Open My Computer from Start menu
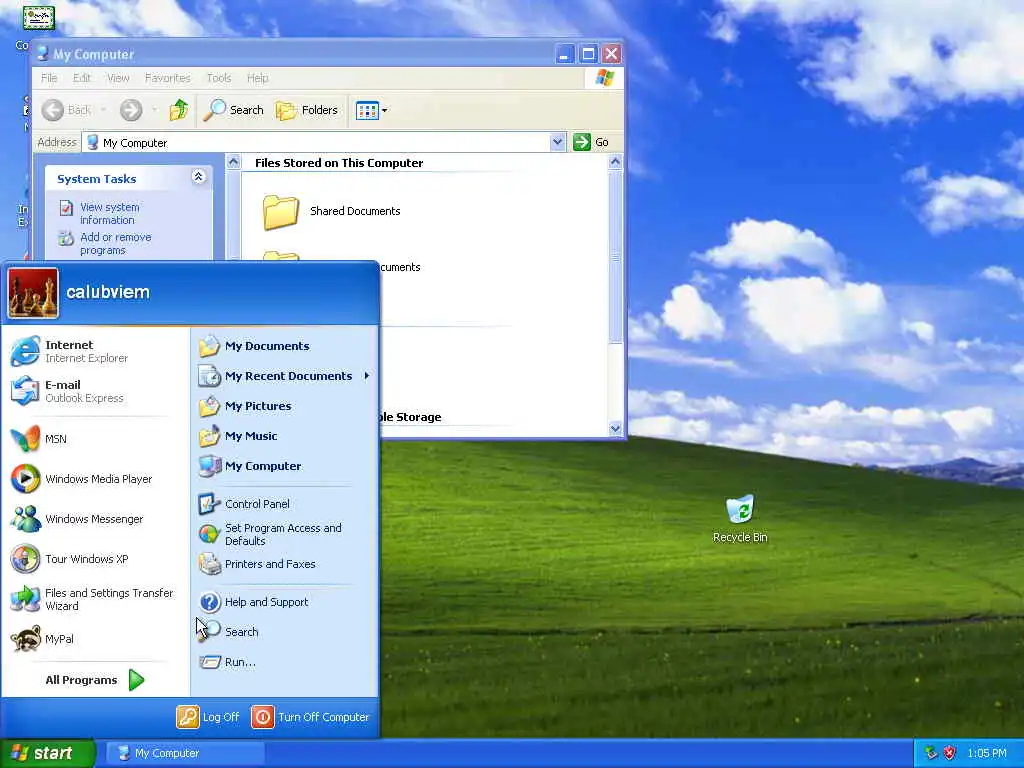The image size is (1024, 768). pos(250,466)
